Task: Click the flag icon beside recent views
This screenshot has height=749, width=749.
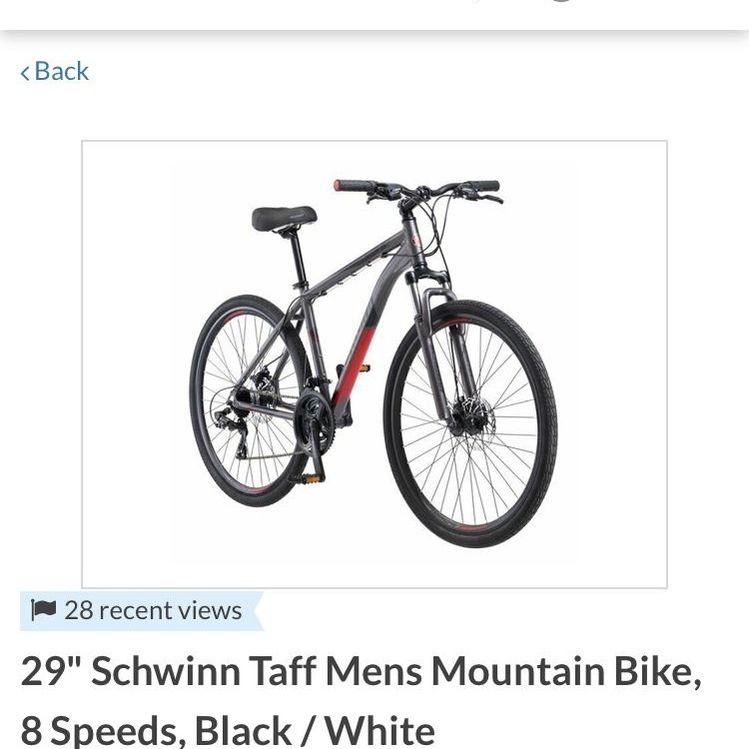Action: click(43, 610)
